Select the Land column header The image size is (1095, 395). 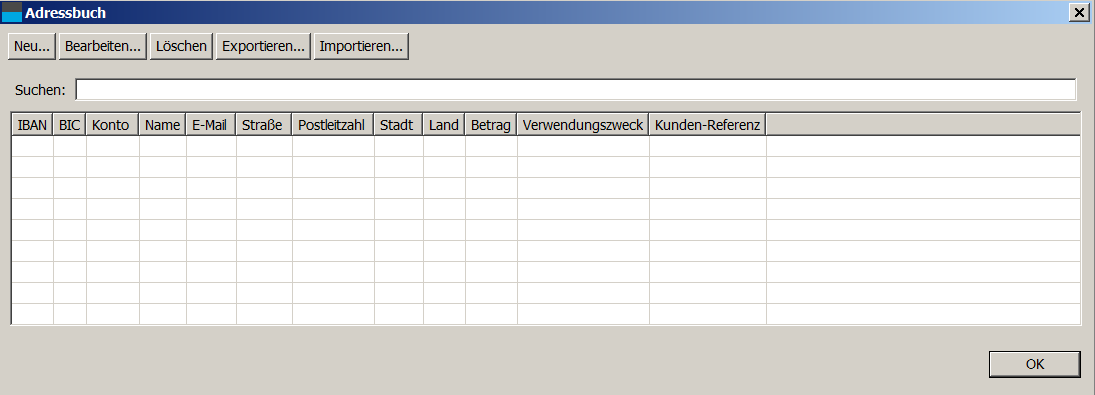[x=444, y=125]
